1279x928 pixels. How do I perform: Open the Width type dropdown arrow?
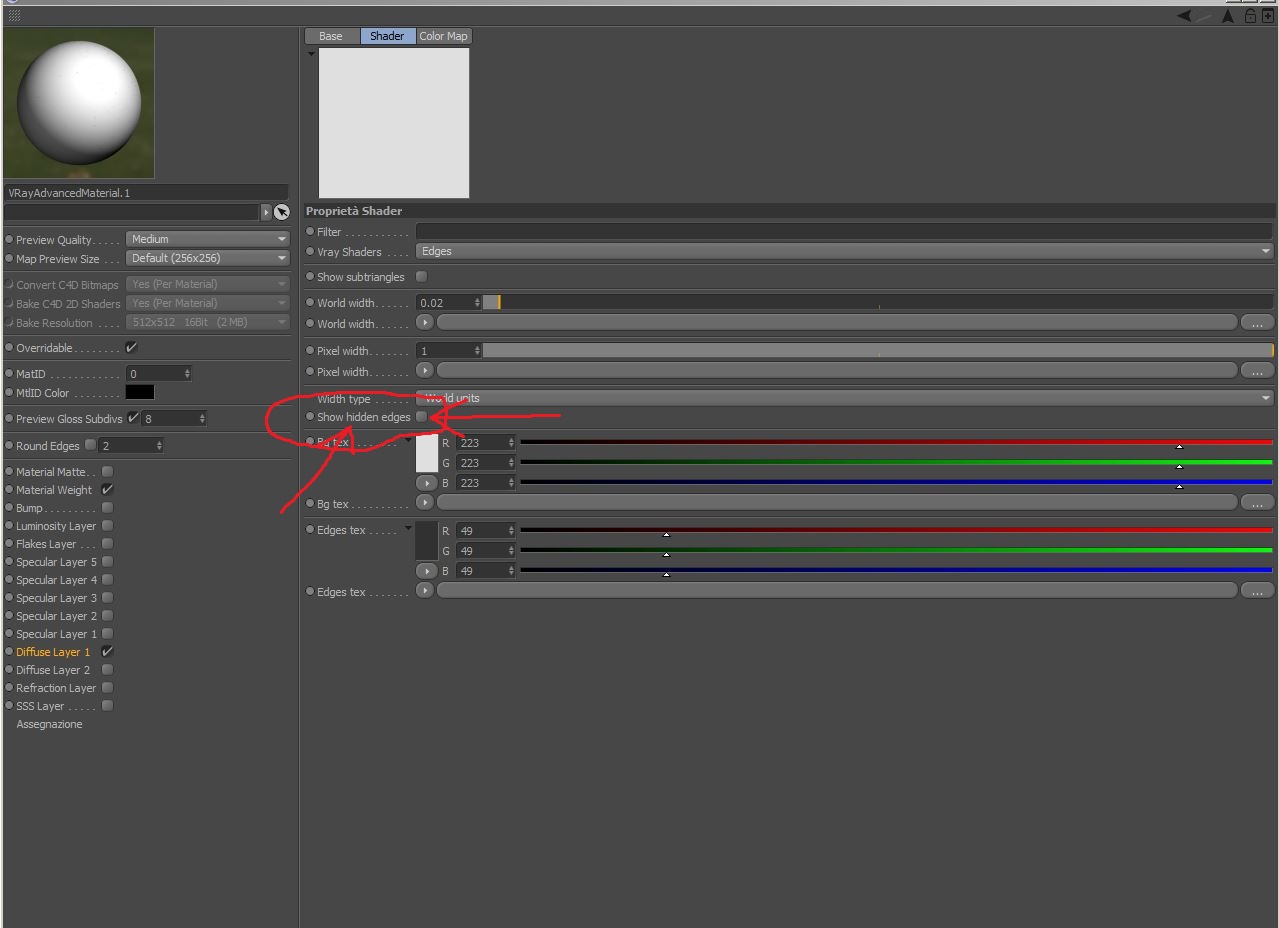click(1267, 398)
